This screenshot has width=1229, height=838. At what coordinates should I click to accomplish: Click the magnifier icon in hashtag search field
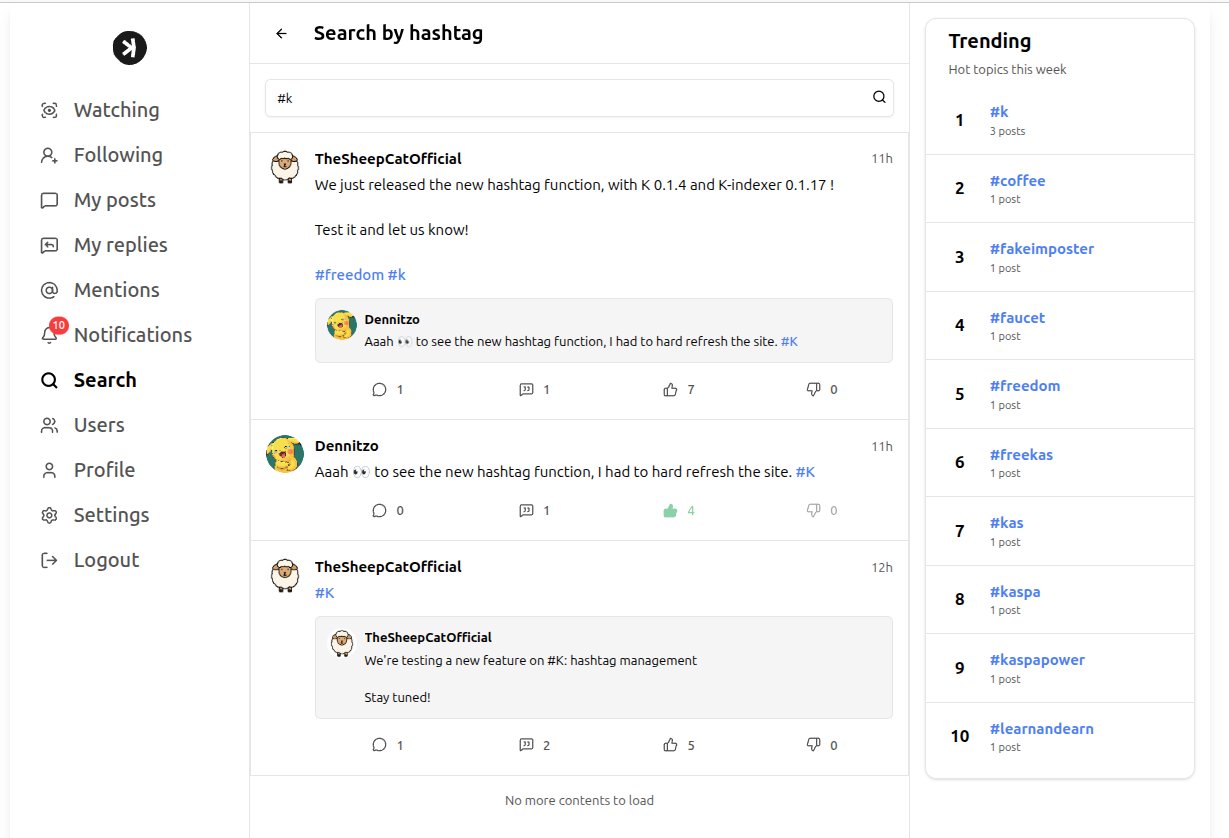coord(879,97)
